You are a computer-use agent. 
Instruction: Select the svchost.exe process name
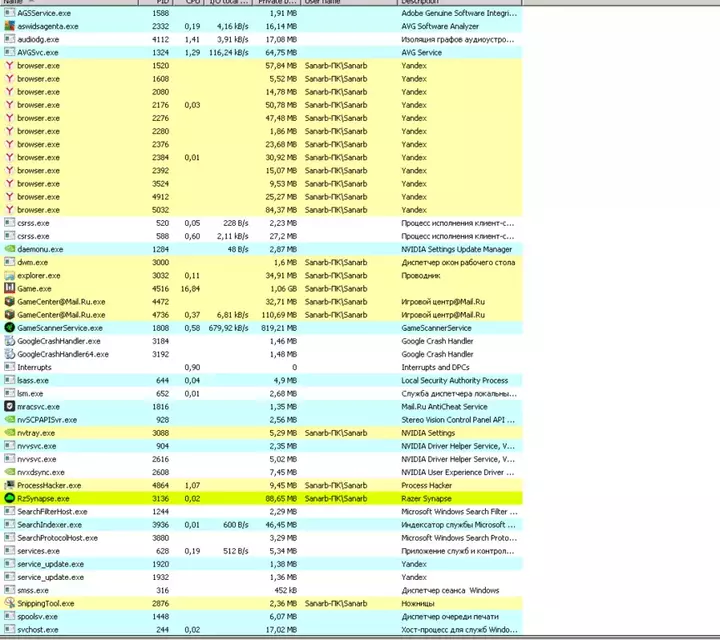tap(38, 629)
